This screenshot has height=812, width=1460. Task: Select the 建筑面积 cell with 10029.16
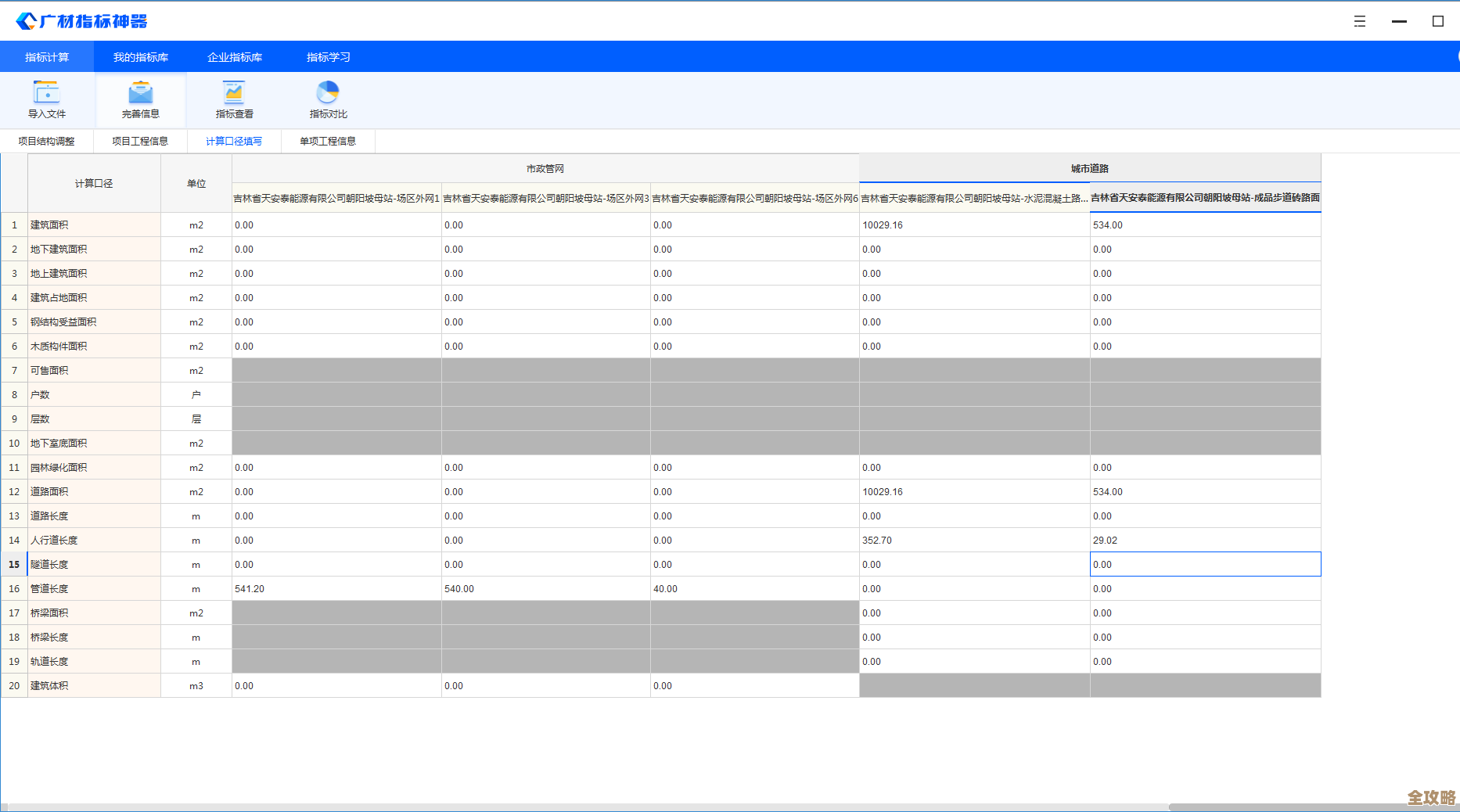pos(974,225)
